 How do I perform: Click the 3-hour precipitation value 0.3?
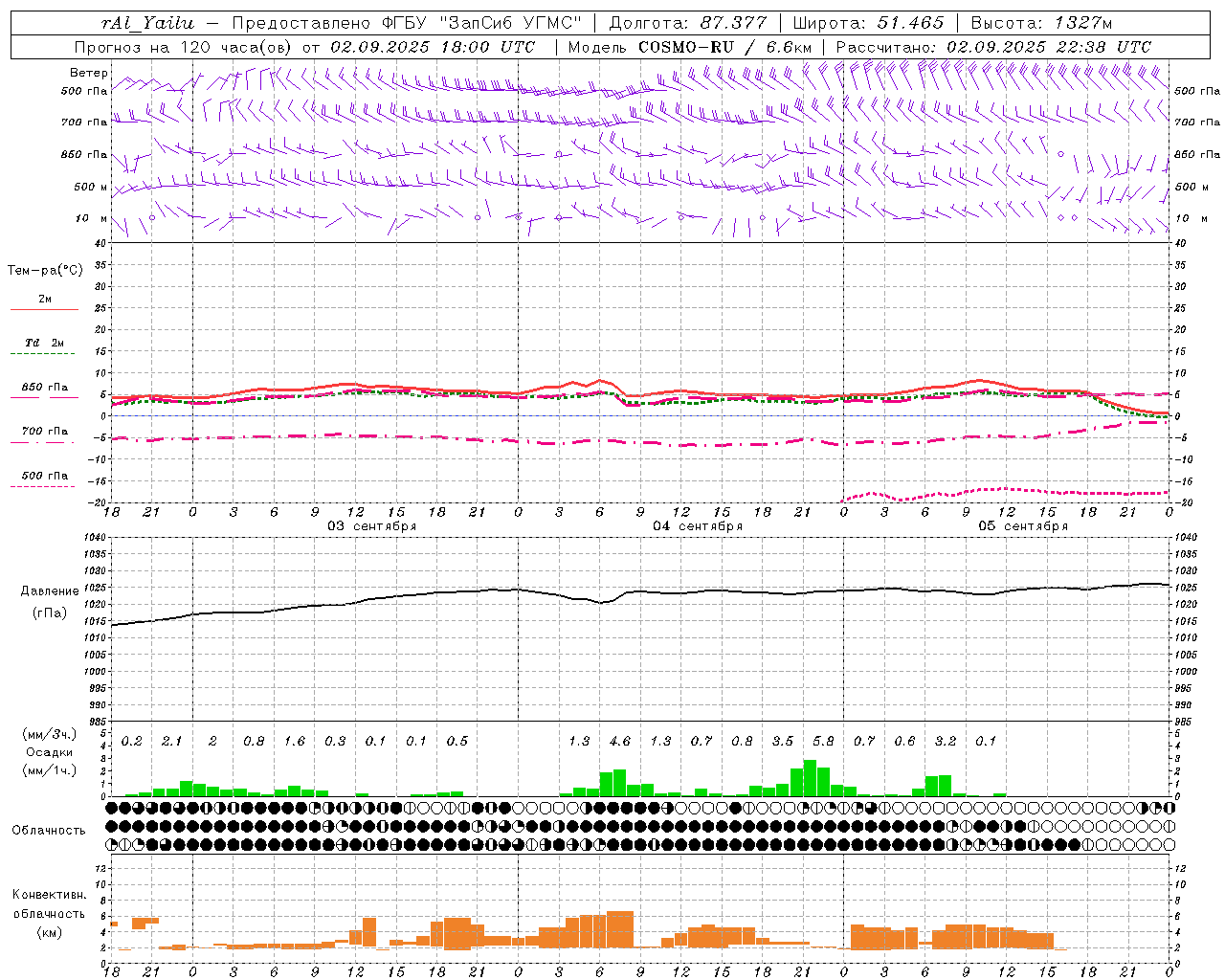pos(335,742)
